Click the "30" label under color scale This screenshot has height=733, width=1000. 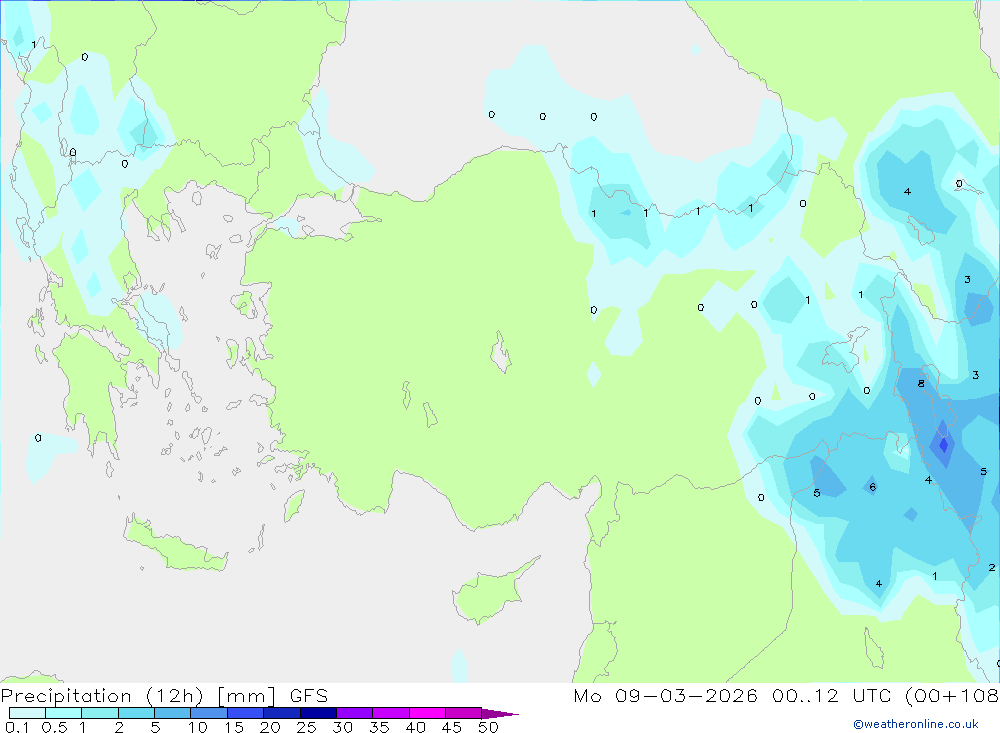click(x=342, y=727)
